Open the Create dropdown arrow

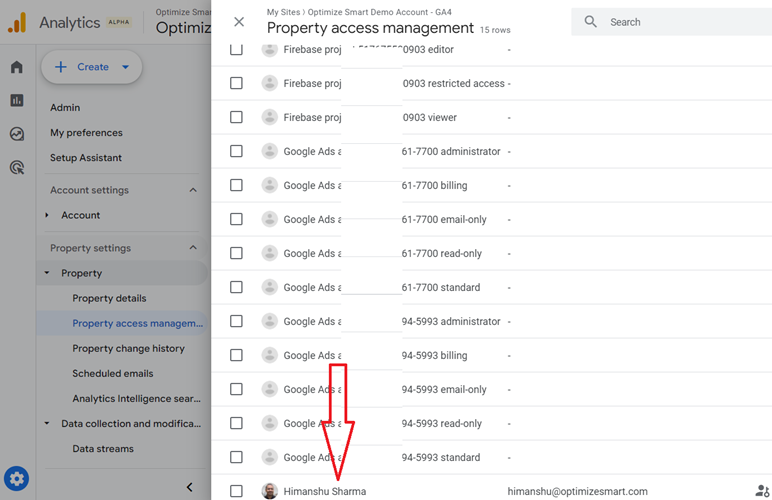[x=126, y=67]
